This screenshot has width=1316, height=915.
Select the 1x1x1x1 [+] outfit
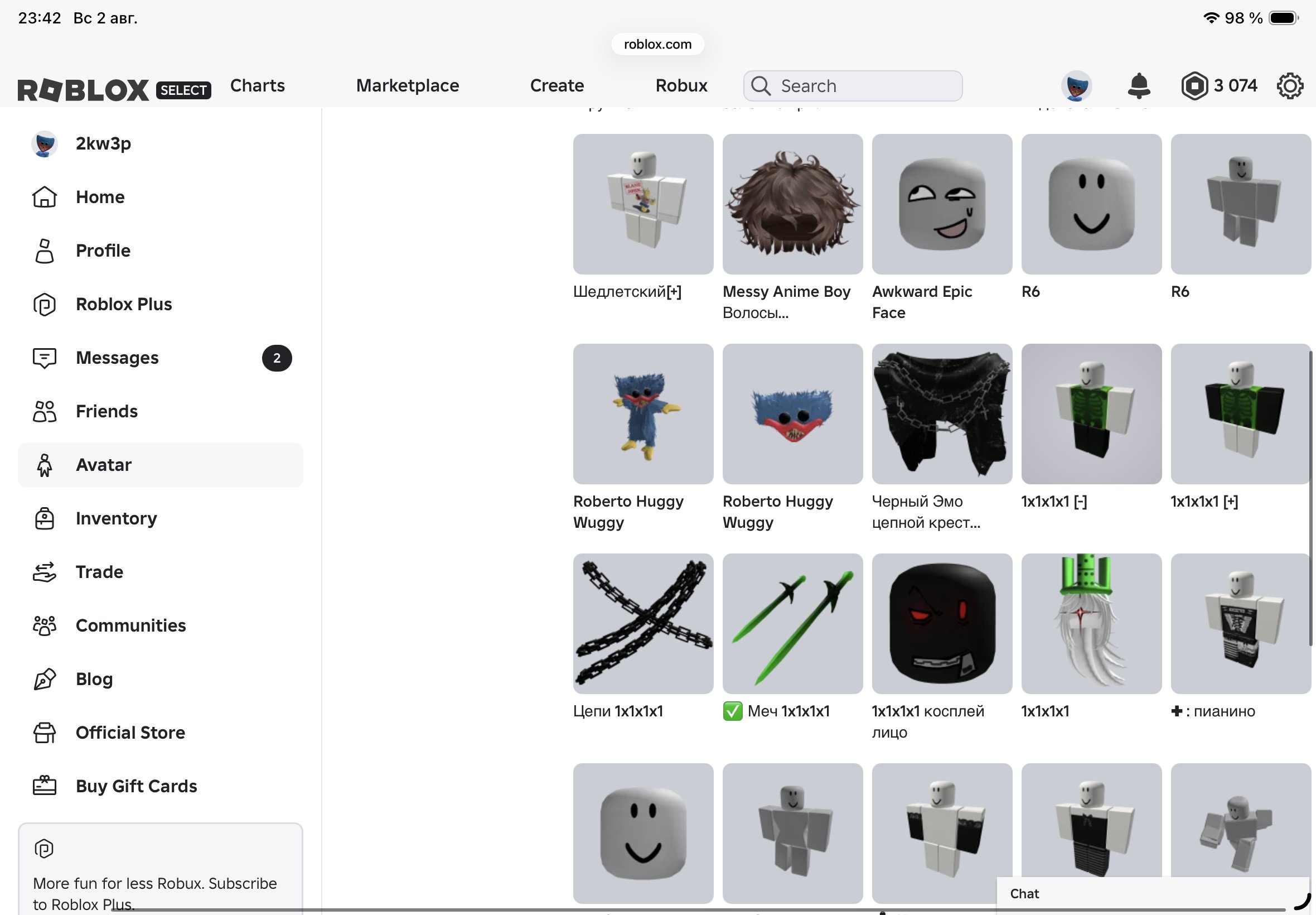coord(1240,414)
